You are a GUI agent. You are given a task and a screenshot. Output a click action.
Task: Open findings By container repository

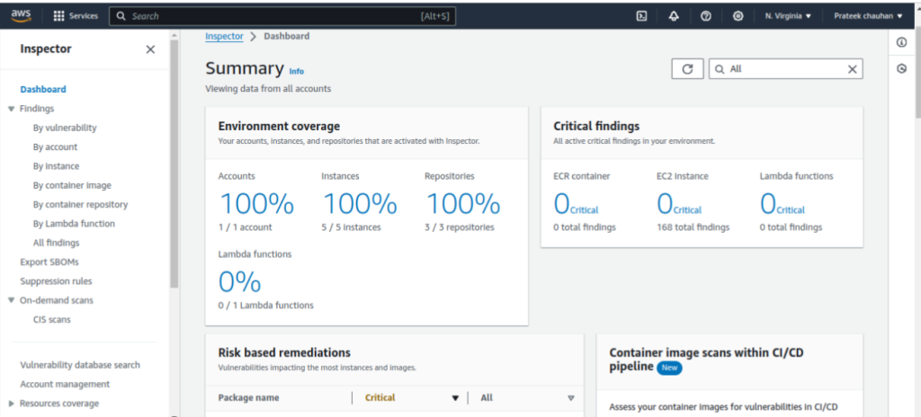pos(80,204)
